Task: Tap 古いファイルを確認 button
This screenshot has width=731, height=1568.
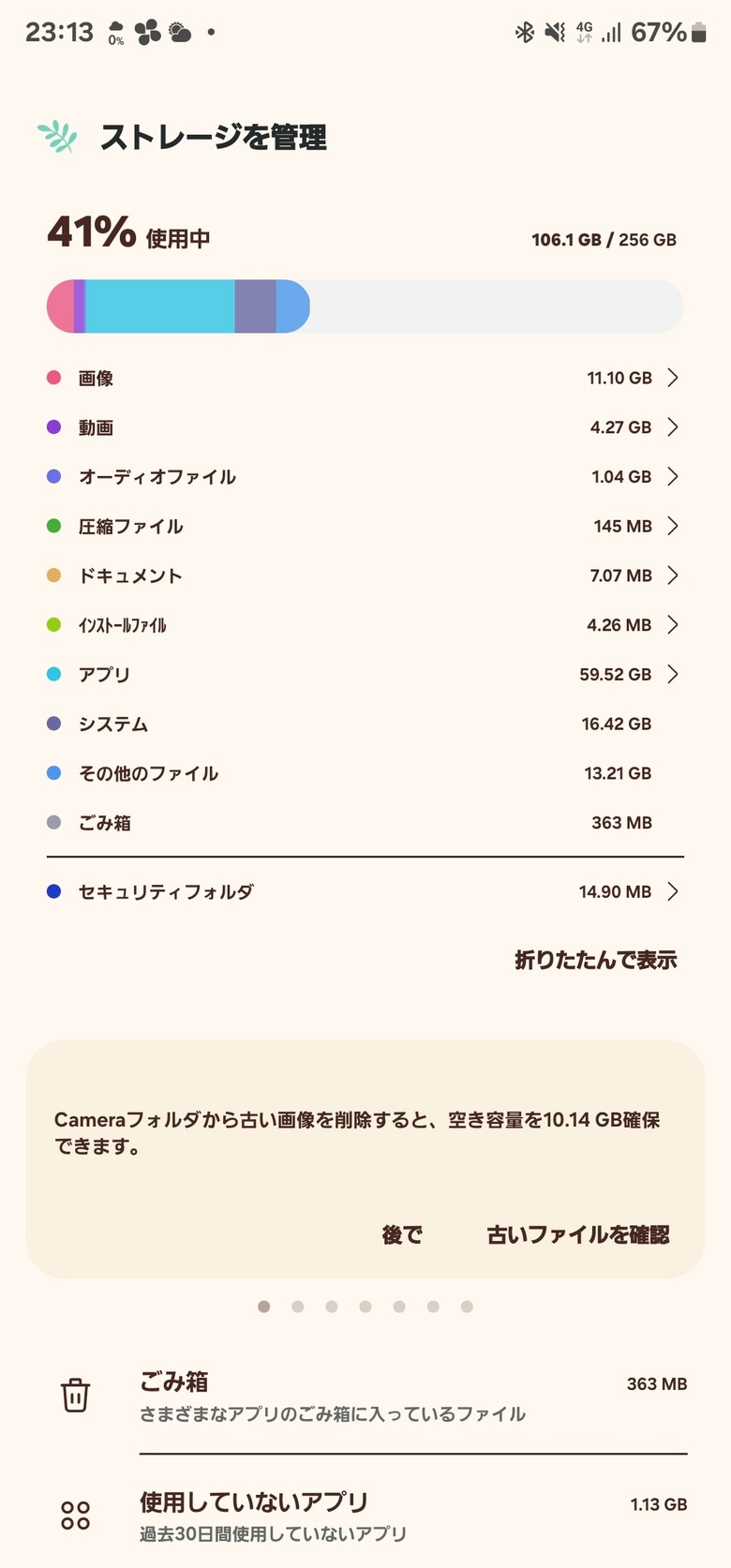Action: (x=578, y=1234)
